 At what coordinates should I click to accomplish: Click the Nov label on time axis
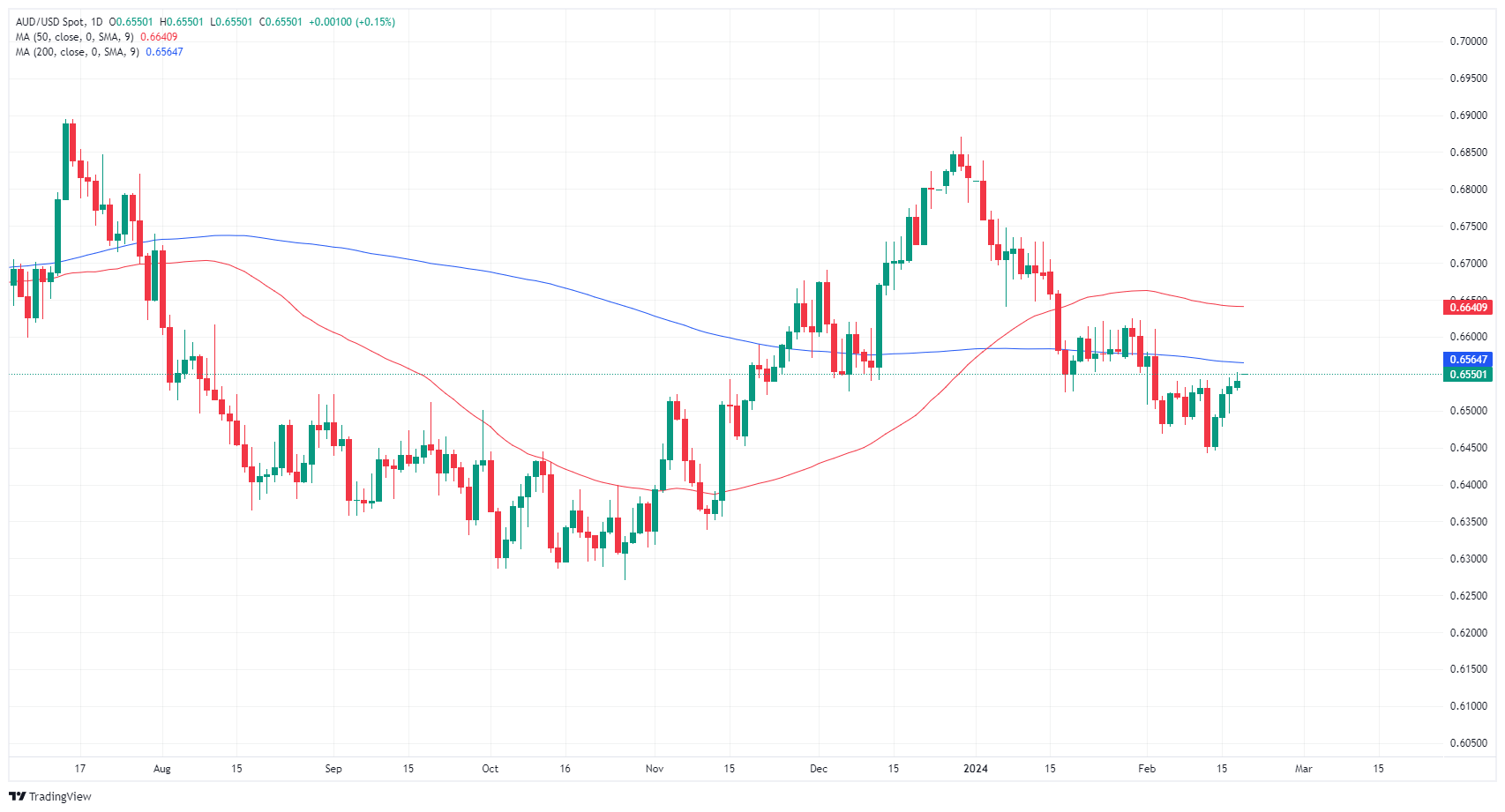click(654, 769)
